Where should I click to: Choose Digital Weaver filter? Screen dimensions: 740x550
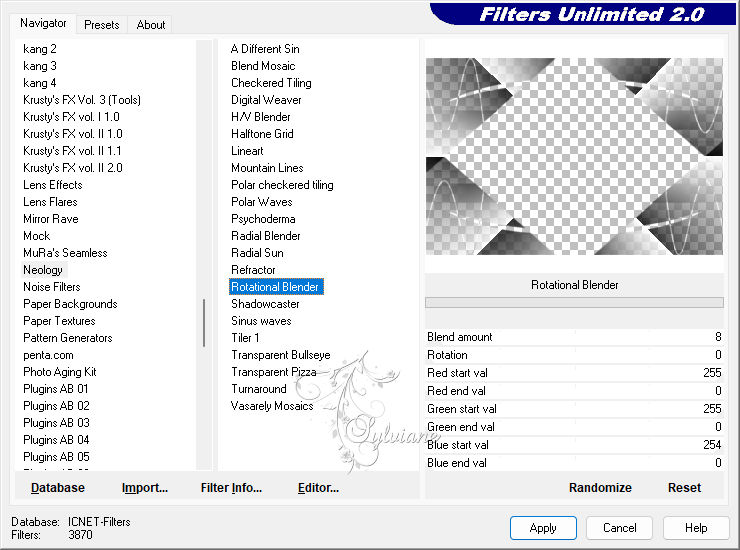(x=266, y=100)
